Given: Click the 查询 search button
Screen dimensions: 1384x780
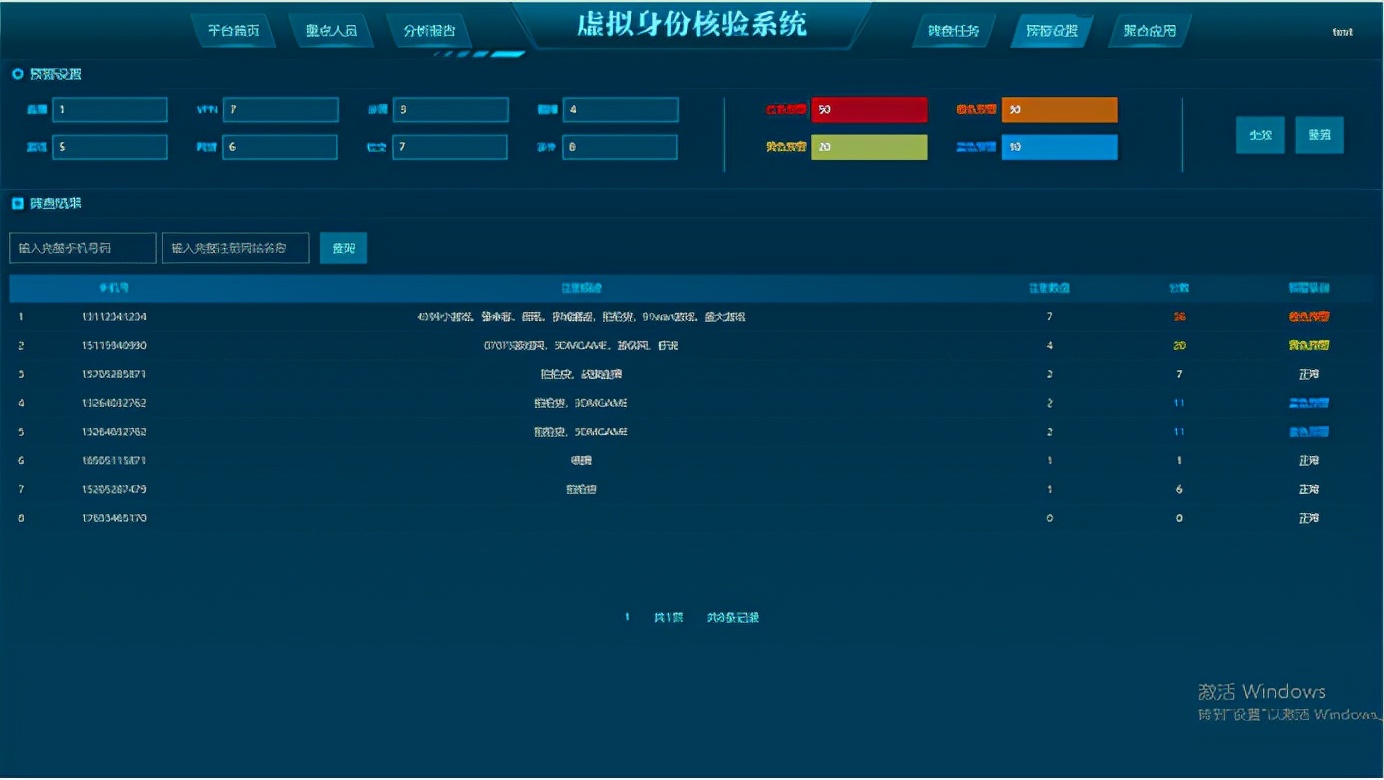Looking at the screenshot, I should coord(343,247).
